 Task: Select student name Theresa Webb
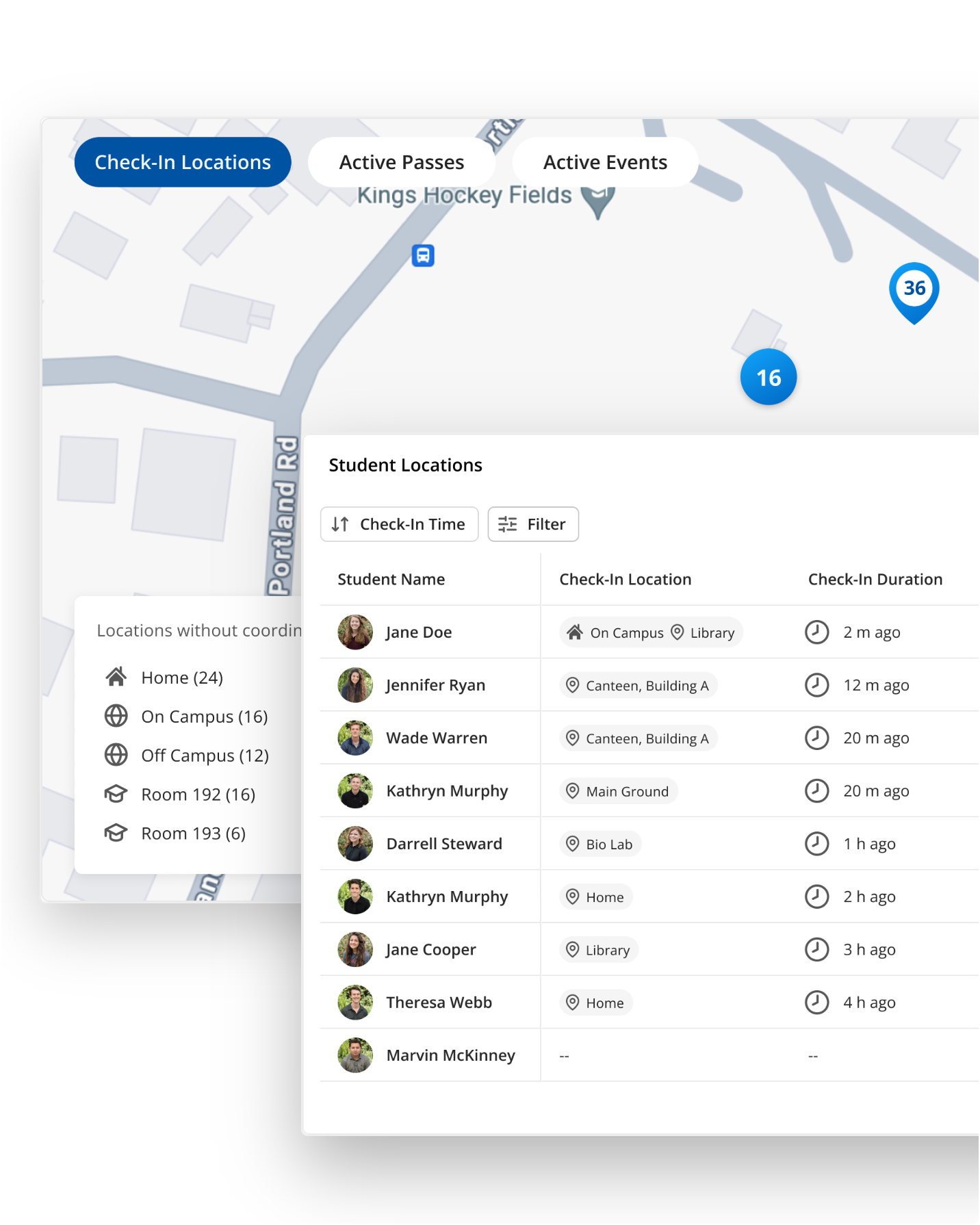coord(439,1003)
